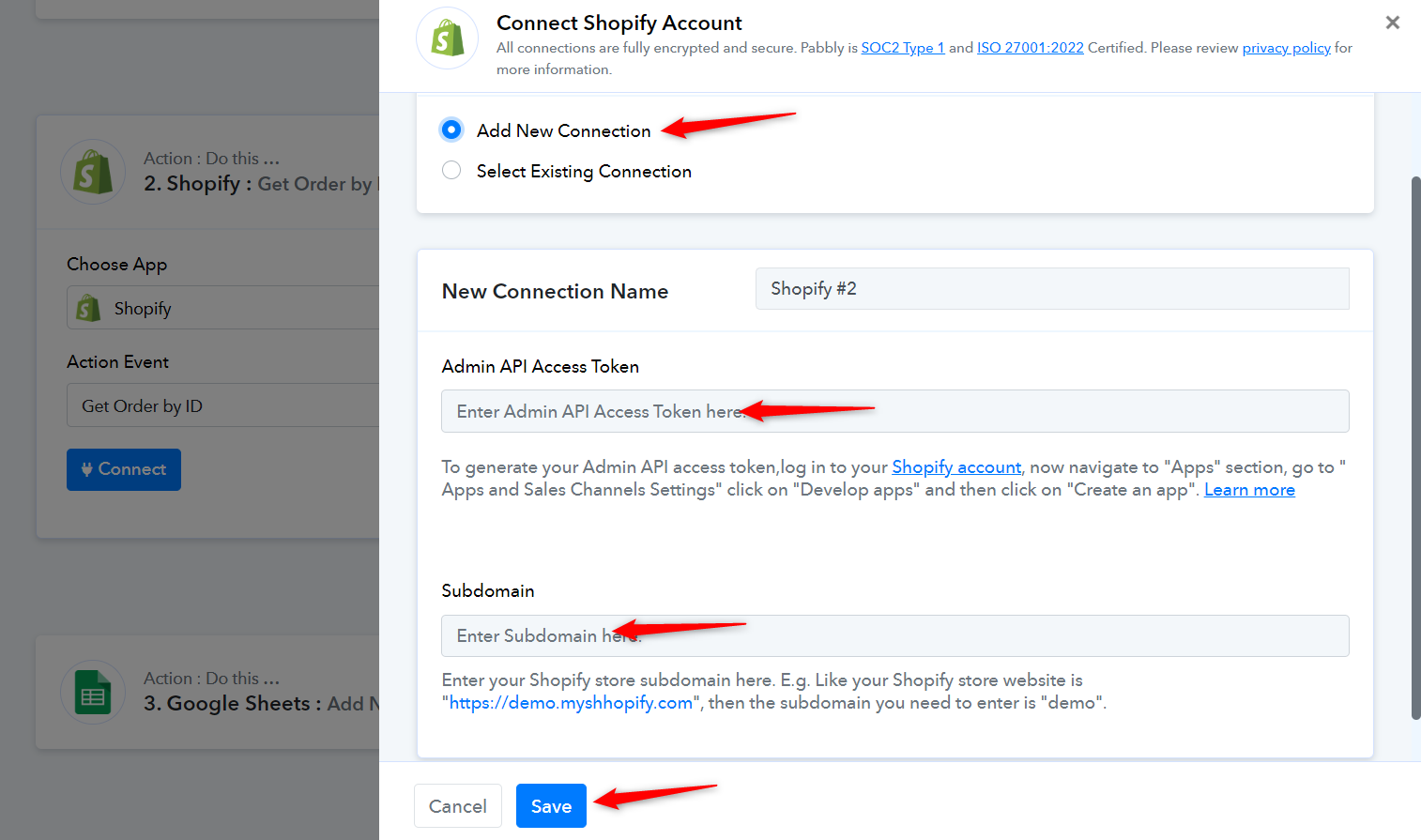Select Add New Connection radio button
This screenshot has width=1421, height=840.
coord(451,130)
